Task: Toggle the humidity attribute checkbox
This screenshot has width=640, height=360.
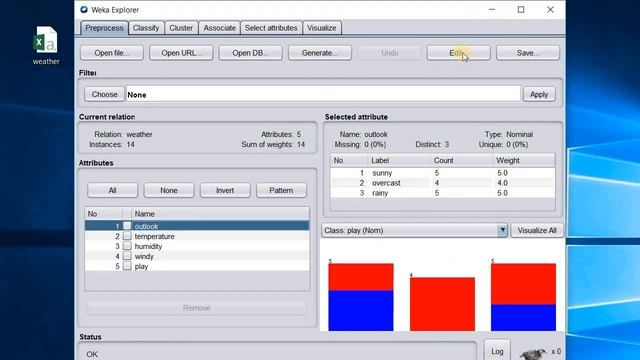Action: pos(127,246)
